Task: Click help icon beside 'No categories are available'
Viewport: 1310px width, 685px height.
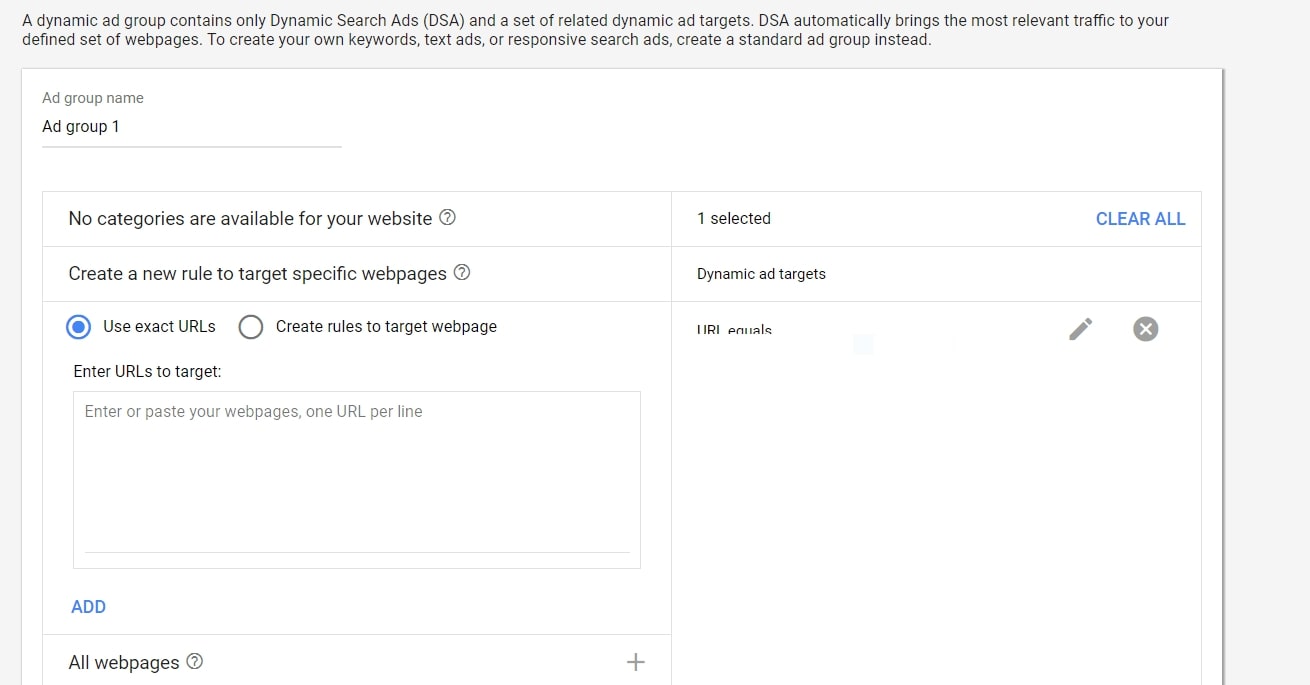Action: tap(448, 217)
